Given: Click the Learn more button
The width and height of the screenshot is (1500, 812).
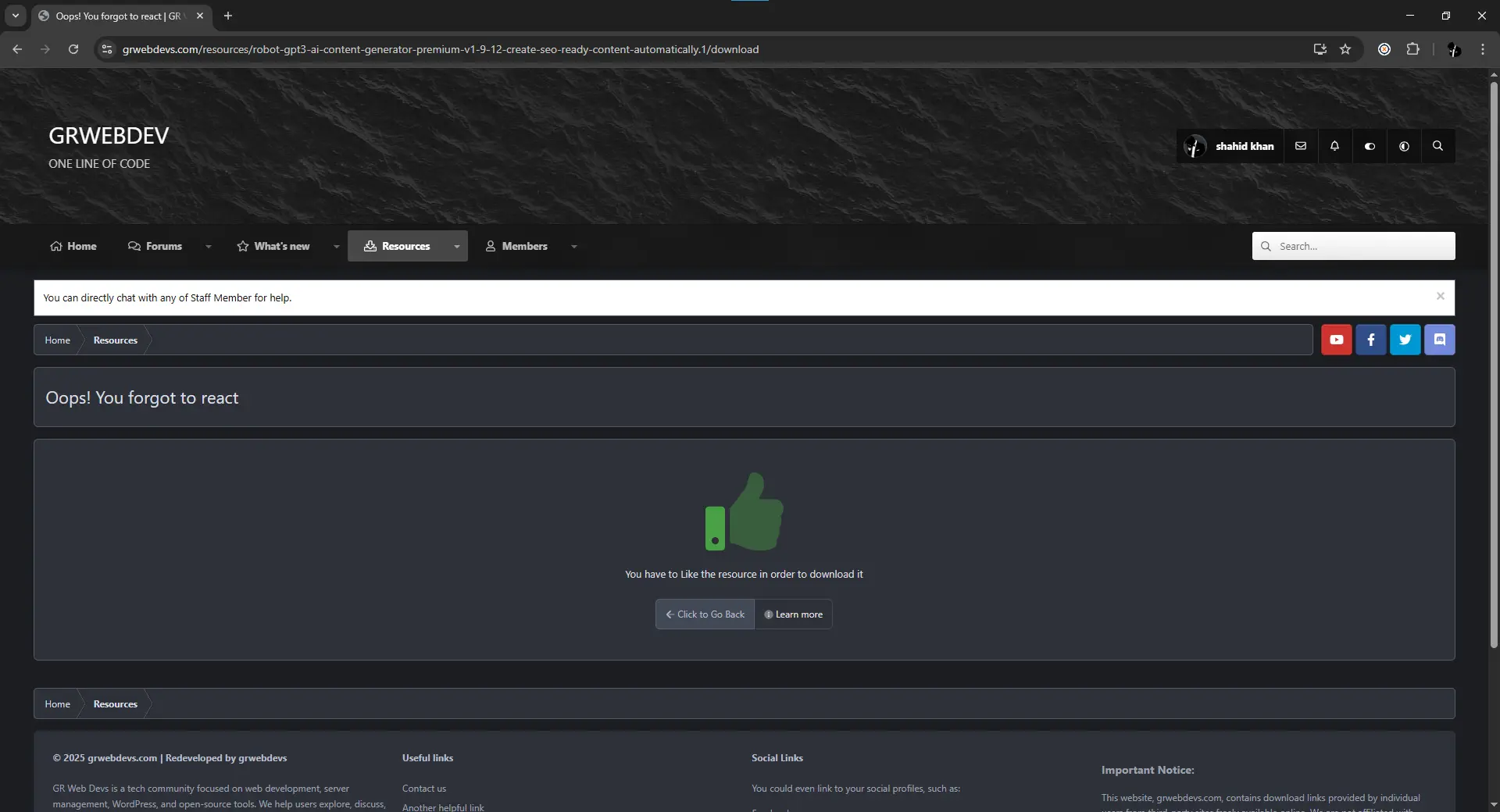Looking at the screenshot, I should click(x=793, y=614).
